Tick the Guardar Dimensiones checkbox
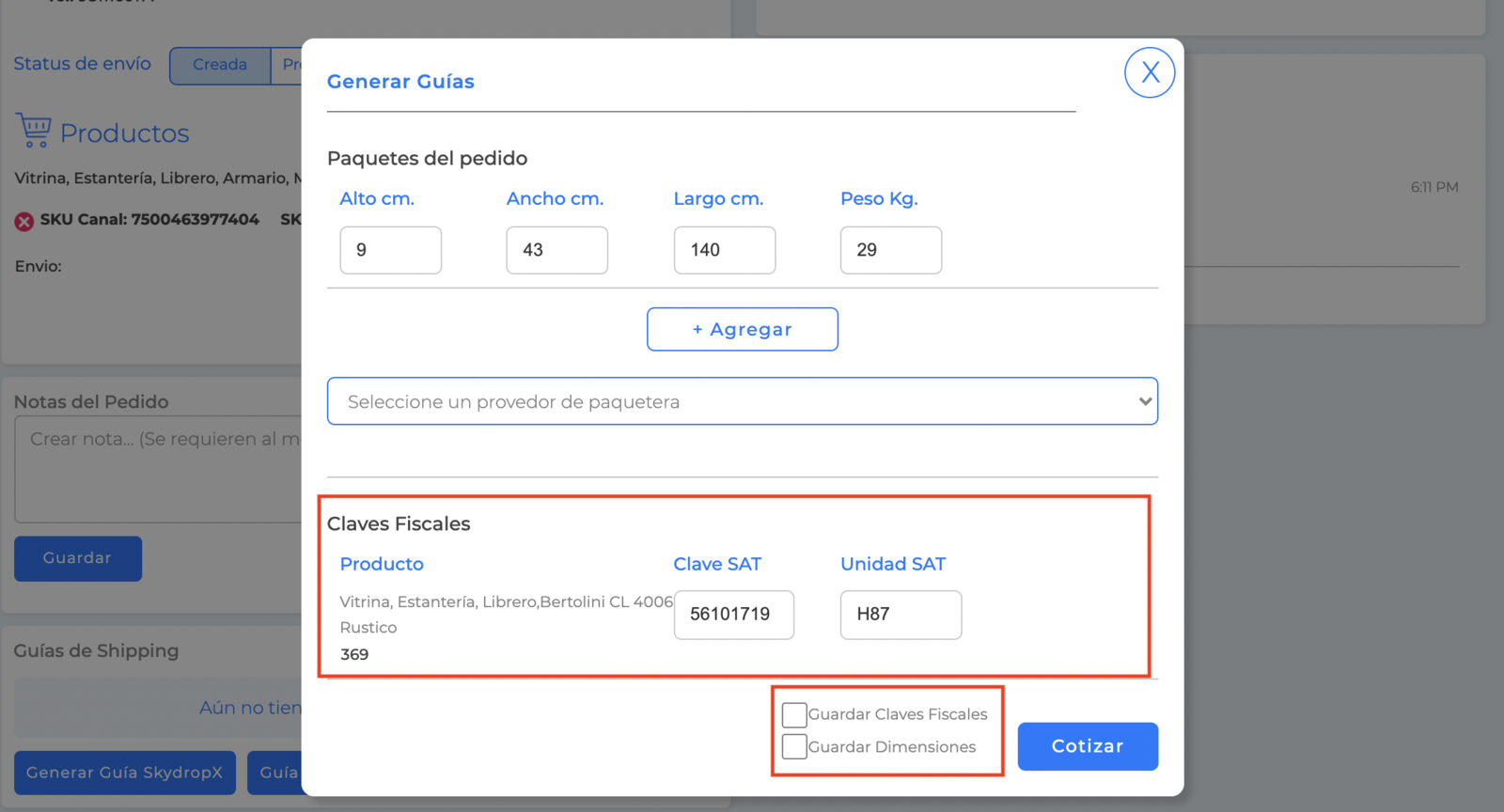 click(794, 746)
